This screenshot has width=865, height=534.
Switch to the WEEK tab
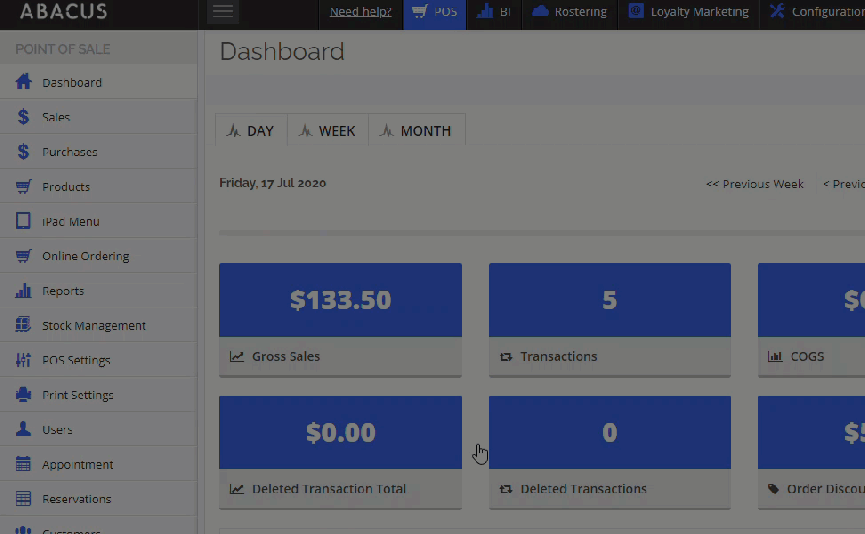coord(327,131)
